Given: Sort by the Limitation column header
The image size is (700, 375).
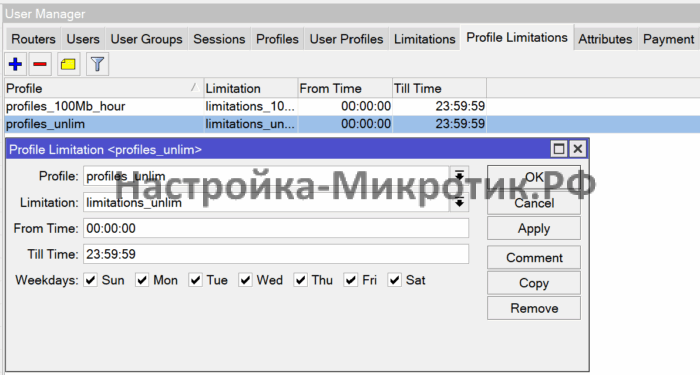Looking at the screenshot, I should point(251,88).
